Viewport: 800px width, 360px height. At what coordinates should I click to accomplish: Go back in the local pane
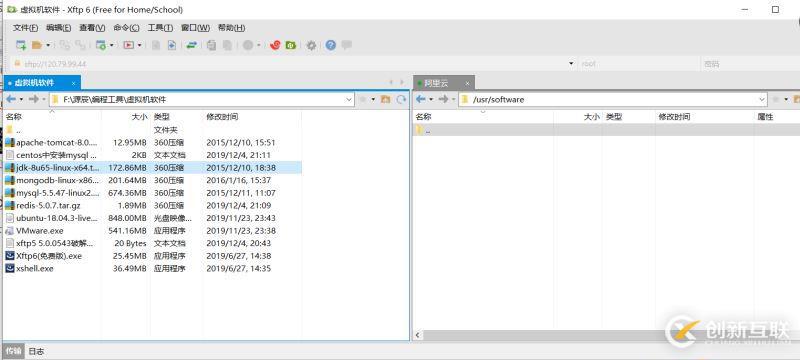pos(11,99)
